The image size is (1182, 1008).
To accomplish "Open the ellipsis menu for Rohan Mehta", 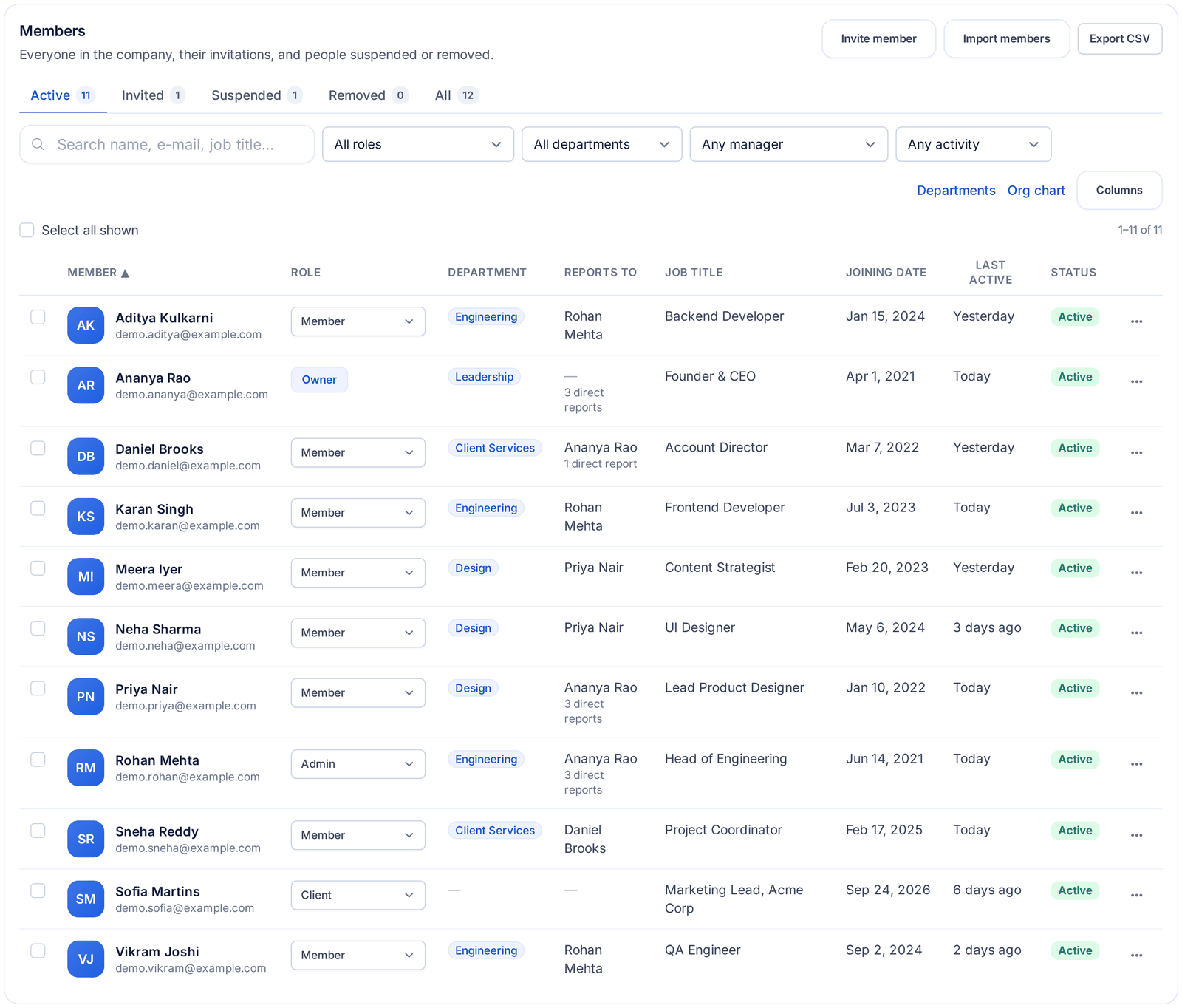I will point(1136,764).
